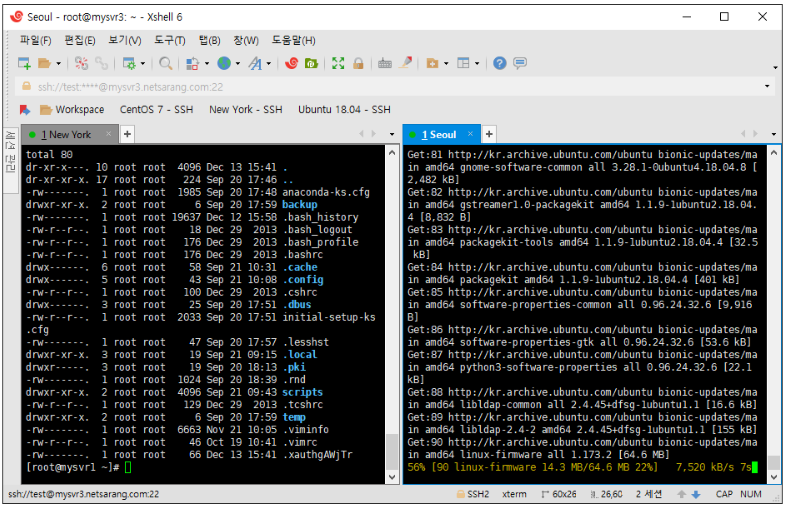Click the New York terminal scrollbar down arrow
Image resolution: width=788 pixels, height=512 pixels.
(x=392, y=477)
